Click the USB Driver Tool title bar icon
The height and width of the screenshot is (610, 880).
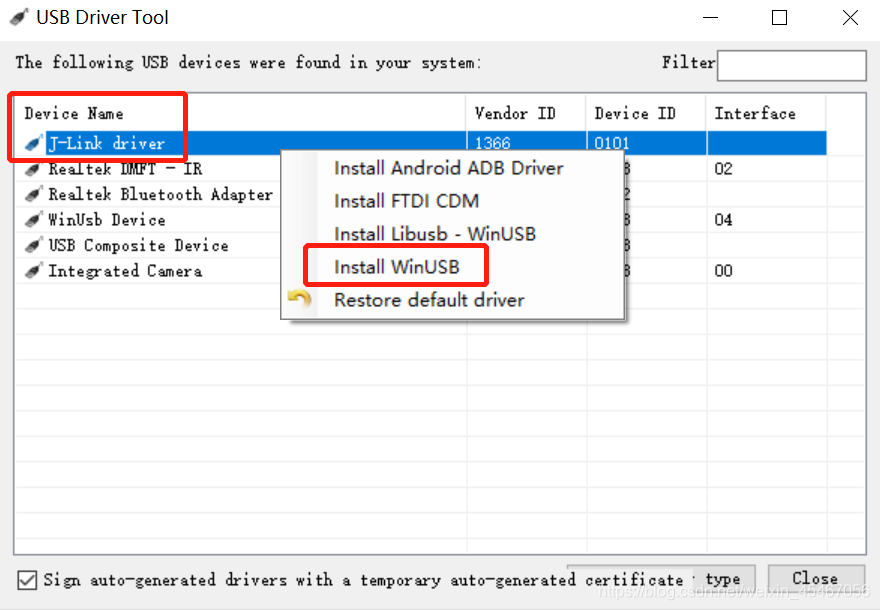(18, 17)
